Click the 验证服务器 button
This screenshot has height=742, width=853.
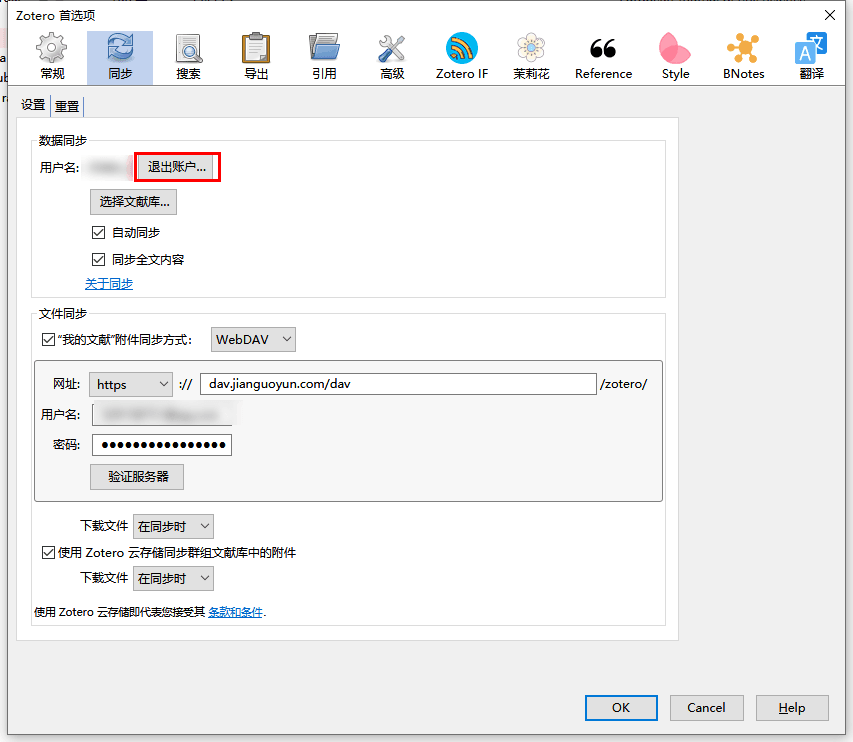point(136,476)
